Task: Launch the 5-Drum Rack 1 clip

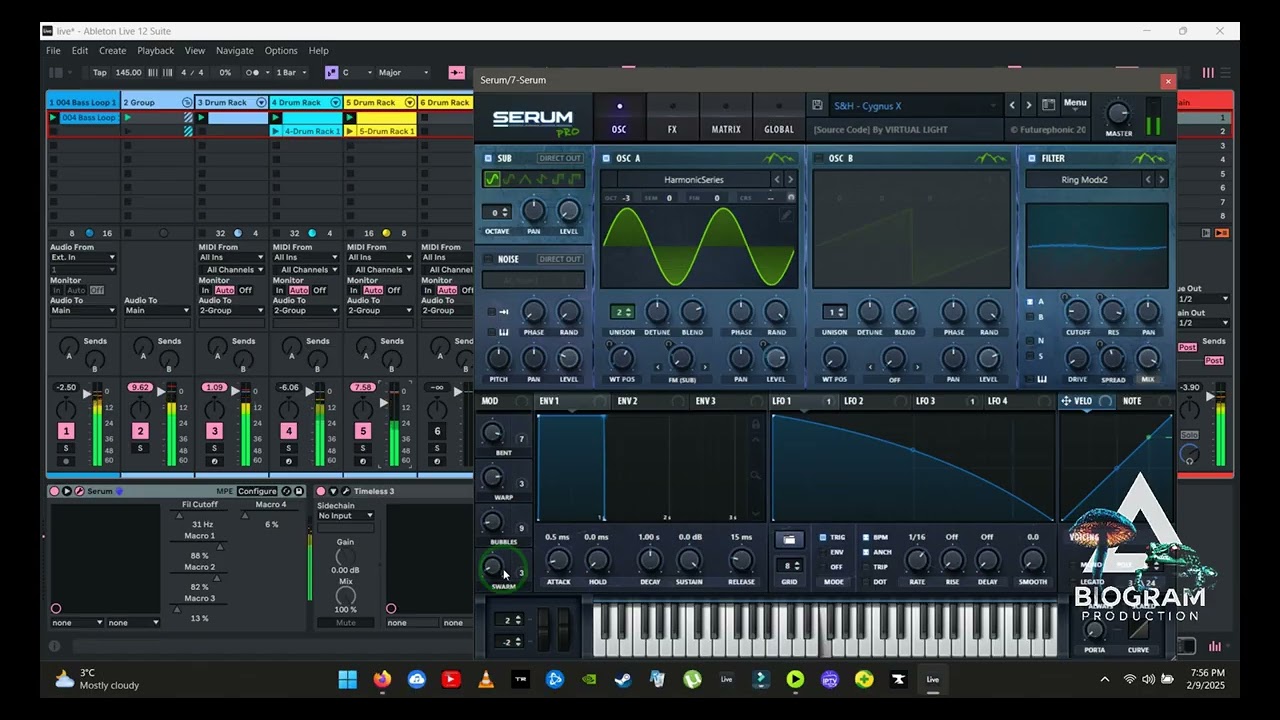Action: pyautogui.click(x=351, y=131)
